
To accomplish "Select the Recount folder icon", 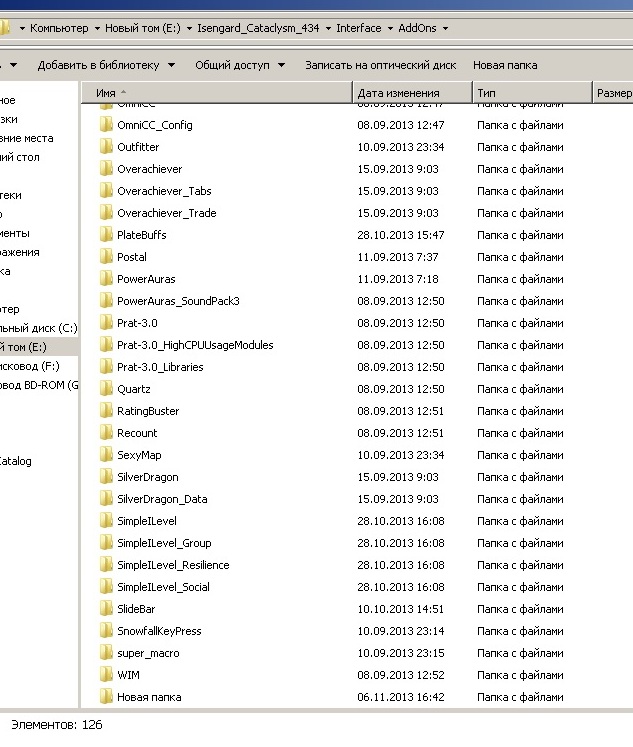I will [106, 433].
